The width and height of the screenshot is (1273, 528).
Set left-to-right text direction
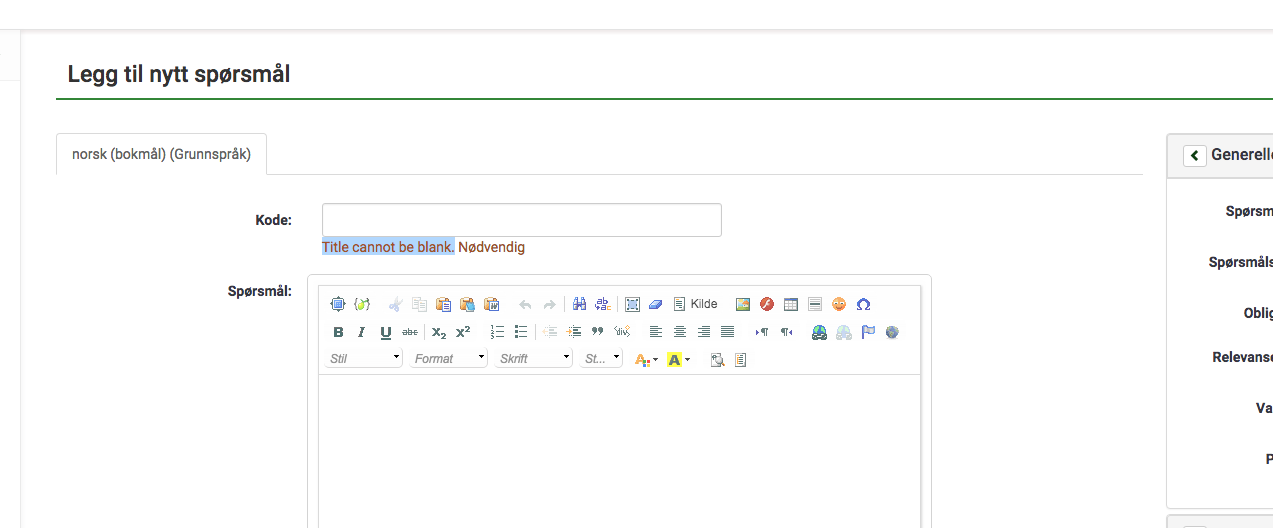pyautogui.click(x=762, y=332)
